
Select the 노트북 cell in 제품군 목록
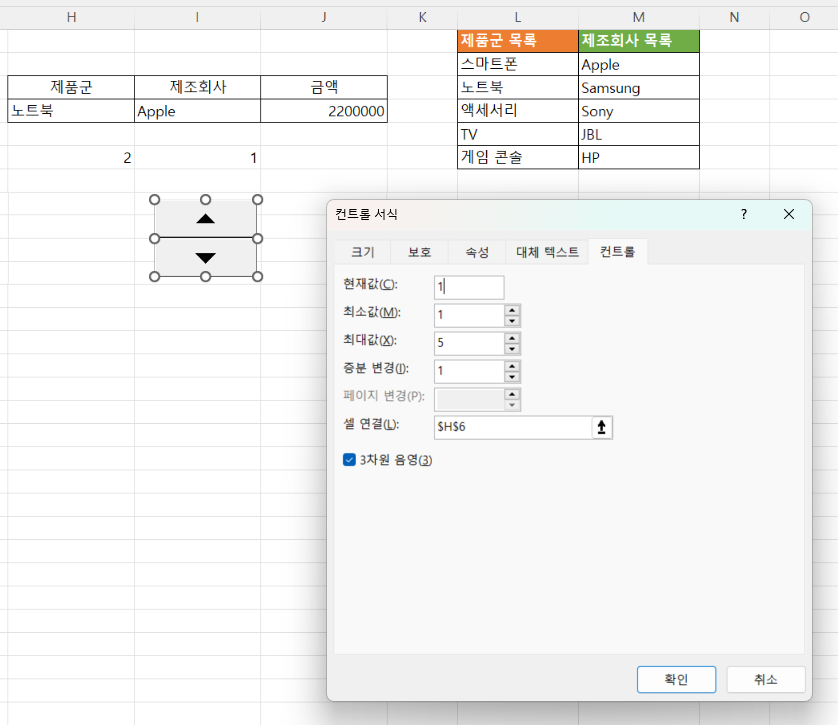point(518,88)
